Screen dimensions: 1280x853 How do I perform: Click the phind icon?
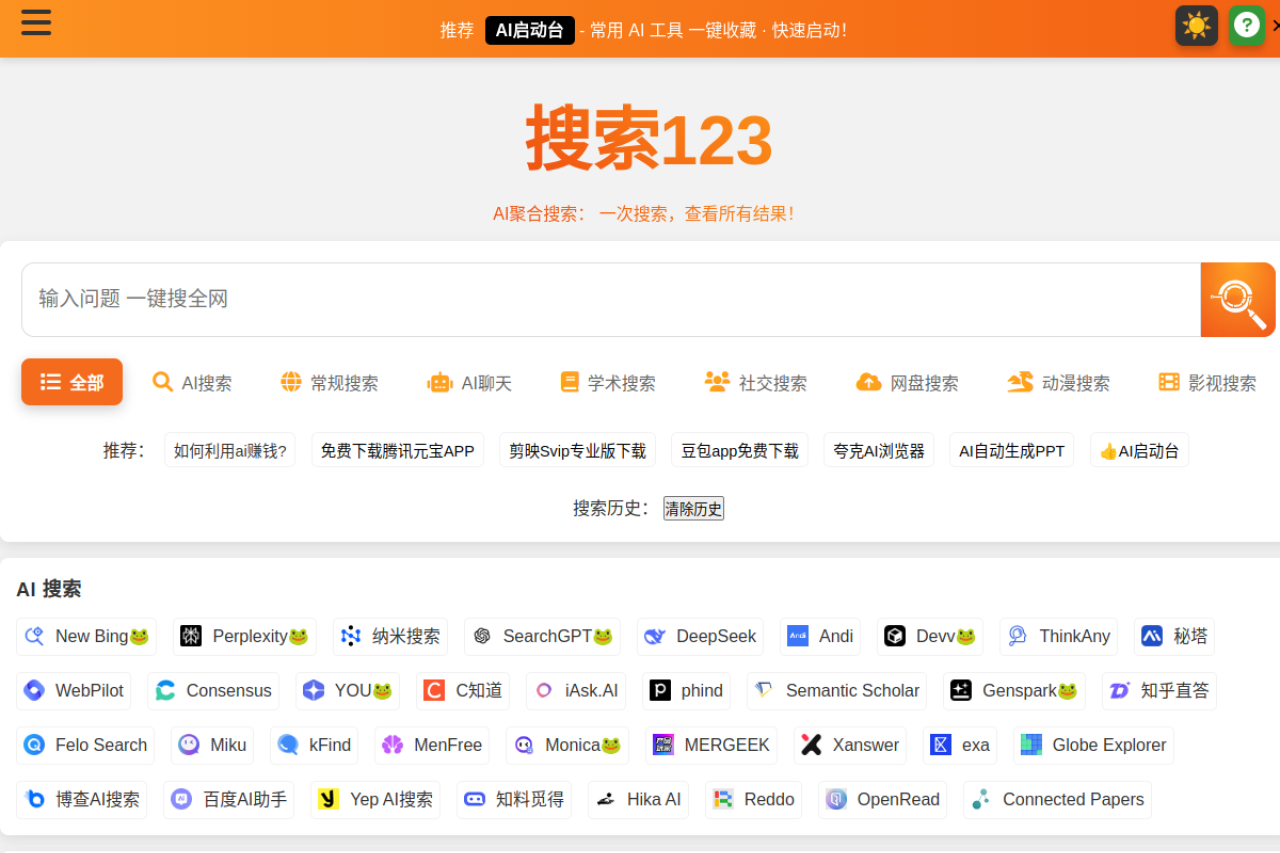[x=660, y=690]
